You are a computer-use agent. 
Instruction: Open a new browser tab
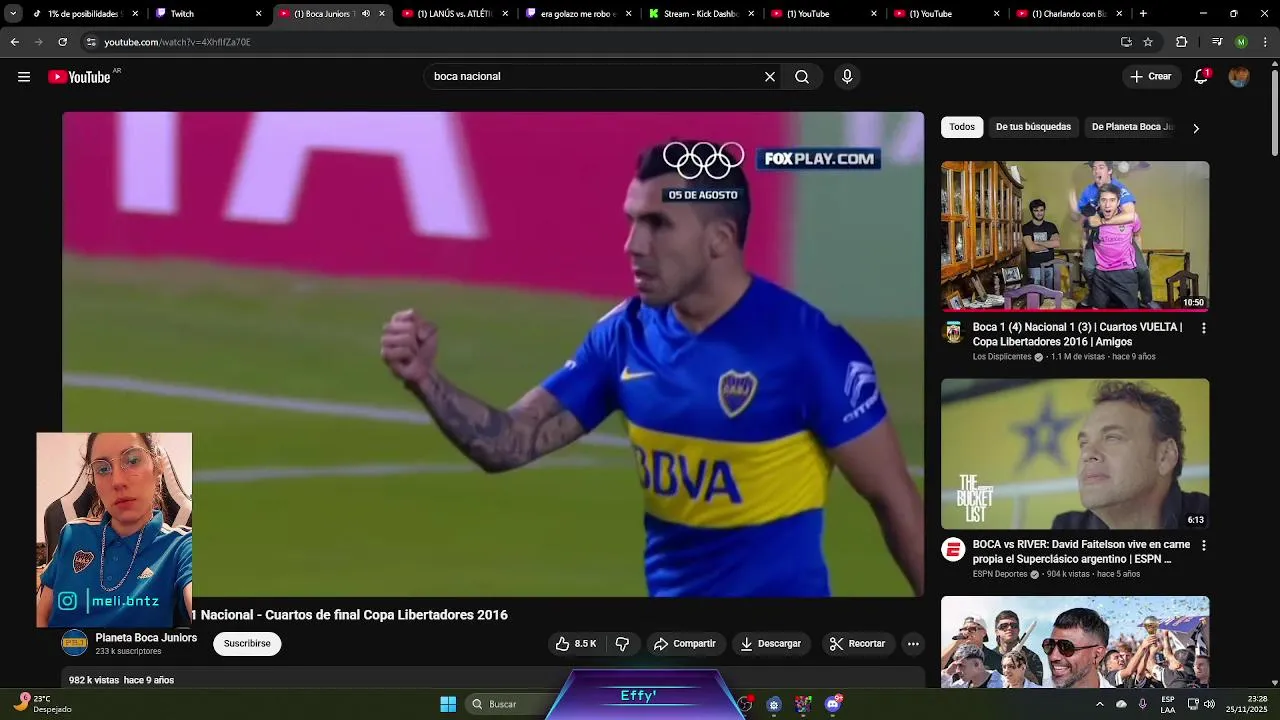[1143, 14]
